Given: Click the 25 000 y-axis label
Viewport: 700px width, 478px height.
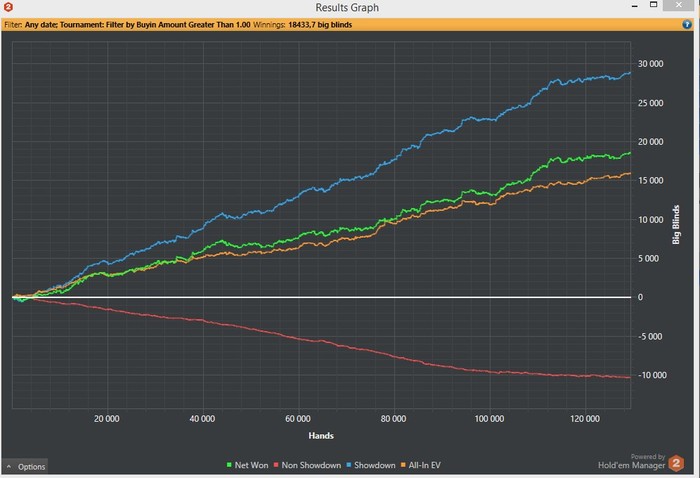Looking at the screenshot, I should [650, 103].
